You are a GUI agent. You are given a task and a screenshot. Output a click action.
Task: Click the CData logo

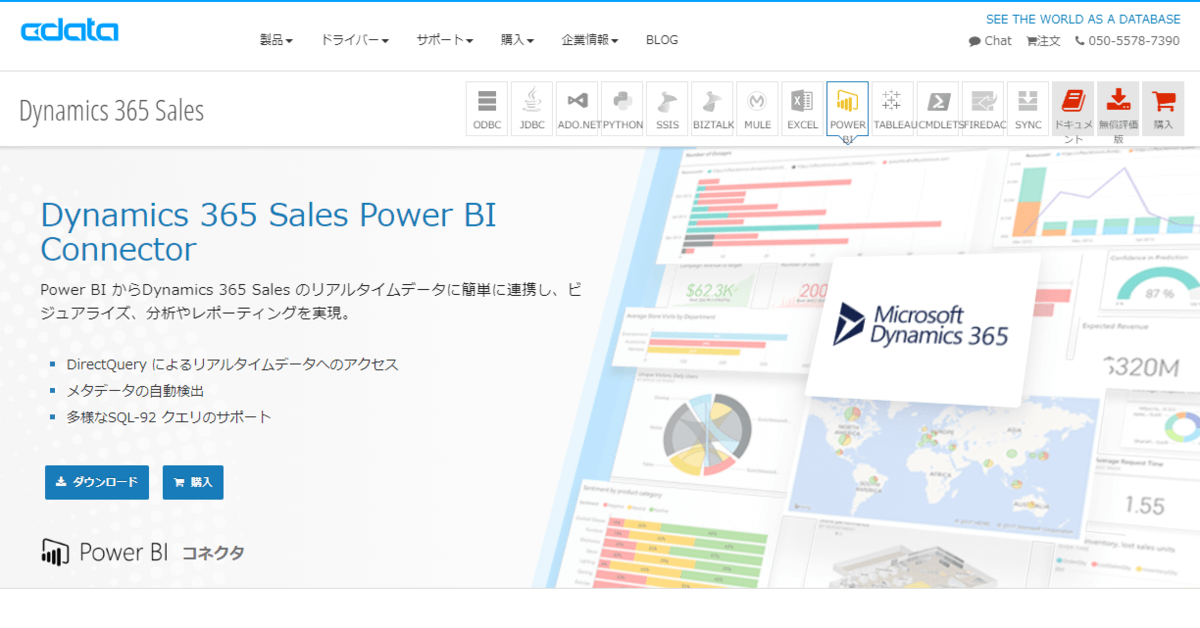pyautogui.click(x=70, y=31)
